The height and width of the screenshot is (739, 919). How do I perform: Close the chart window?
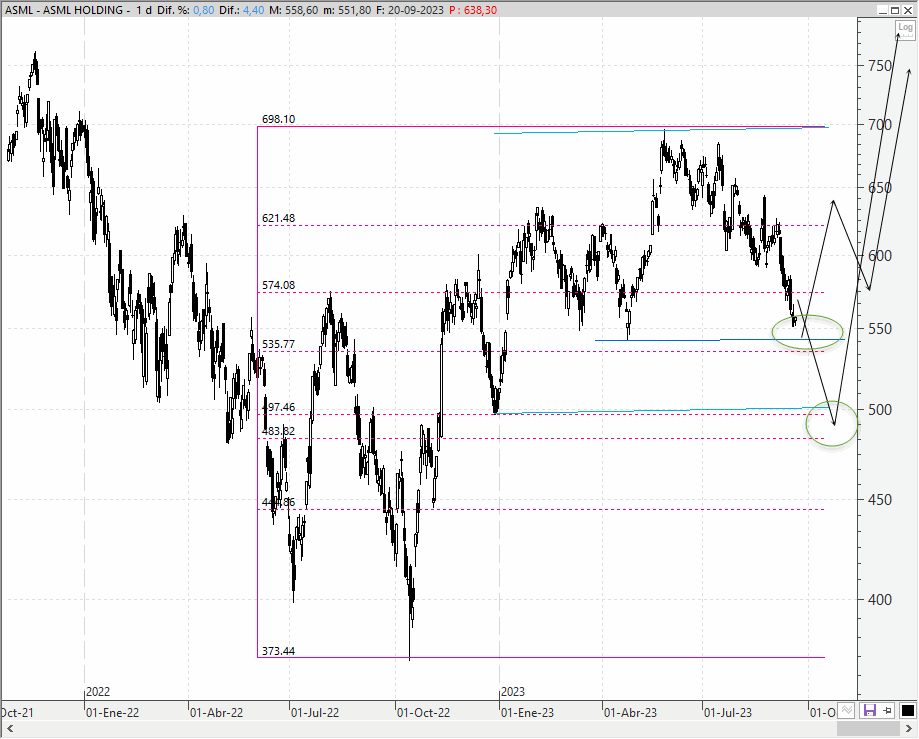tap(907, 10)
